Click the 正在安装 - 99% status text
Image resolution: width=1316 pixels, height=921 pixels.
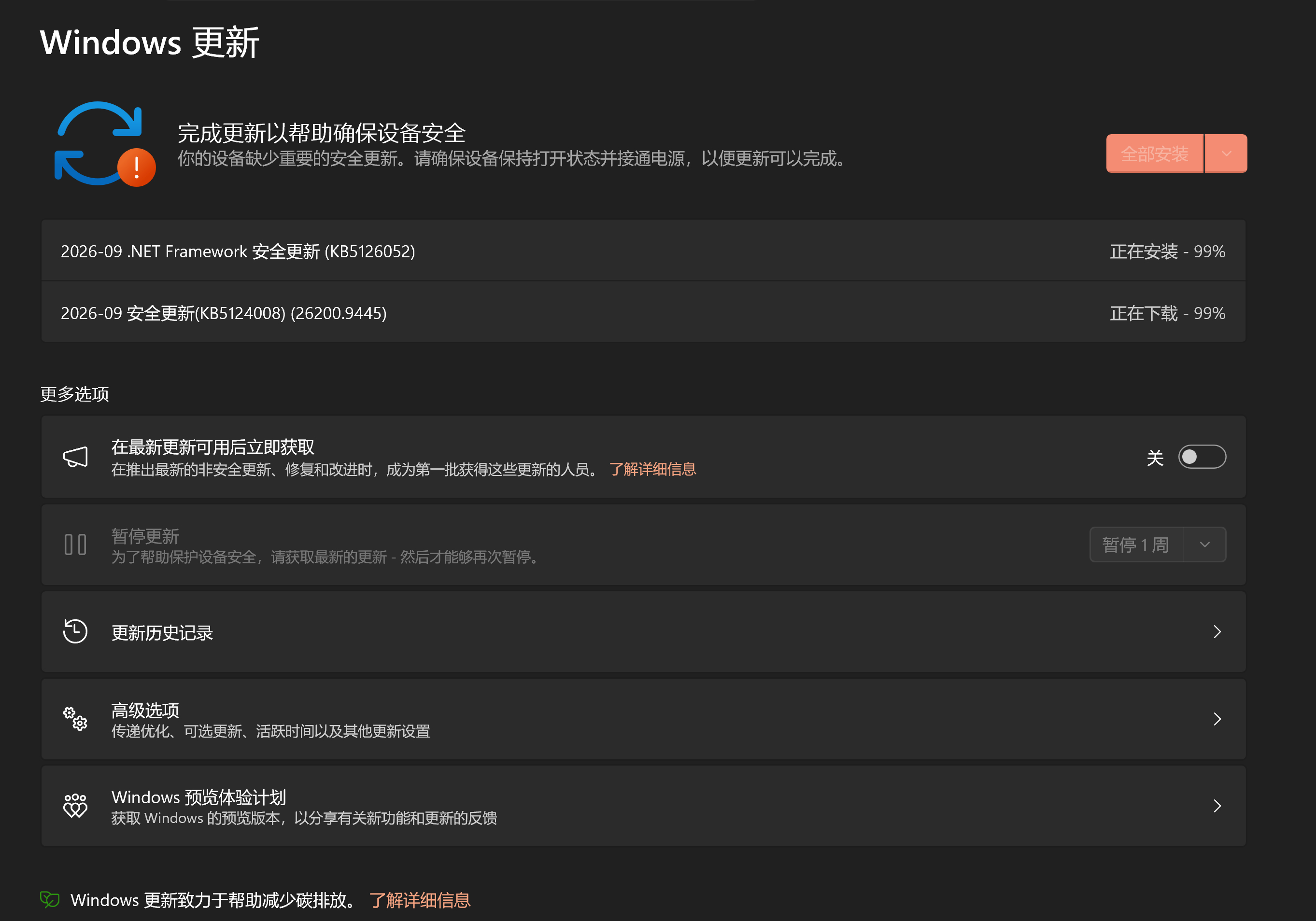tap(1168, 251)
